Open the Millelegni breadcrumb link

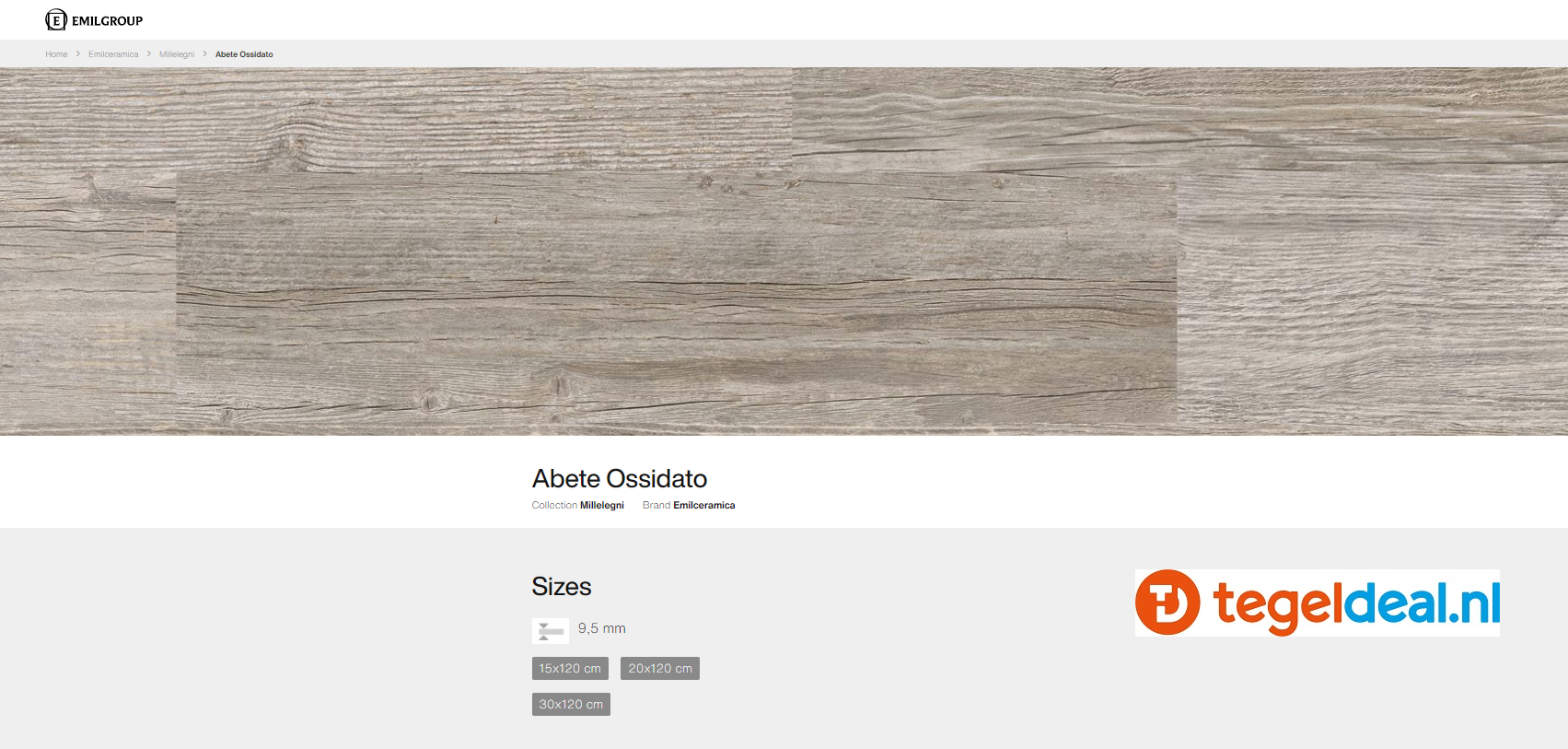pyautogui.click(x=177, y=54)
